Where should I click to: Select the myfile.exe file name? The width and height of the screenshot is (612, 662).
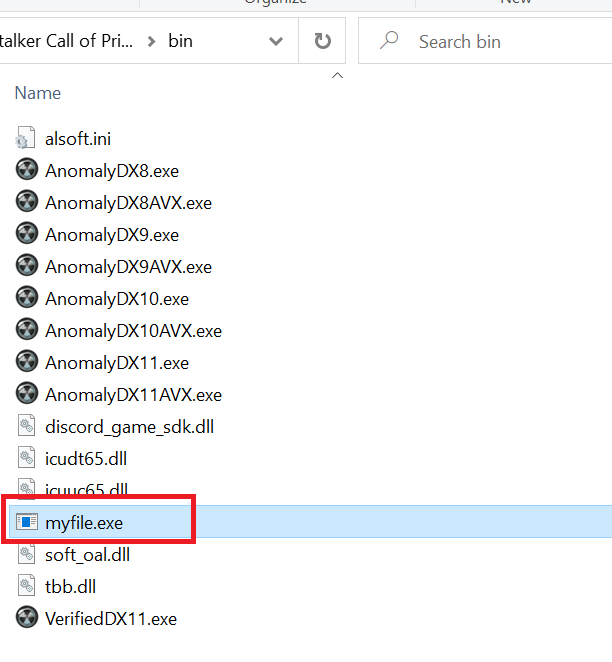[84, 523]
